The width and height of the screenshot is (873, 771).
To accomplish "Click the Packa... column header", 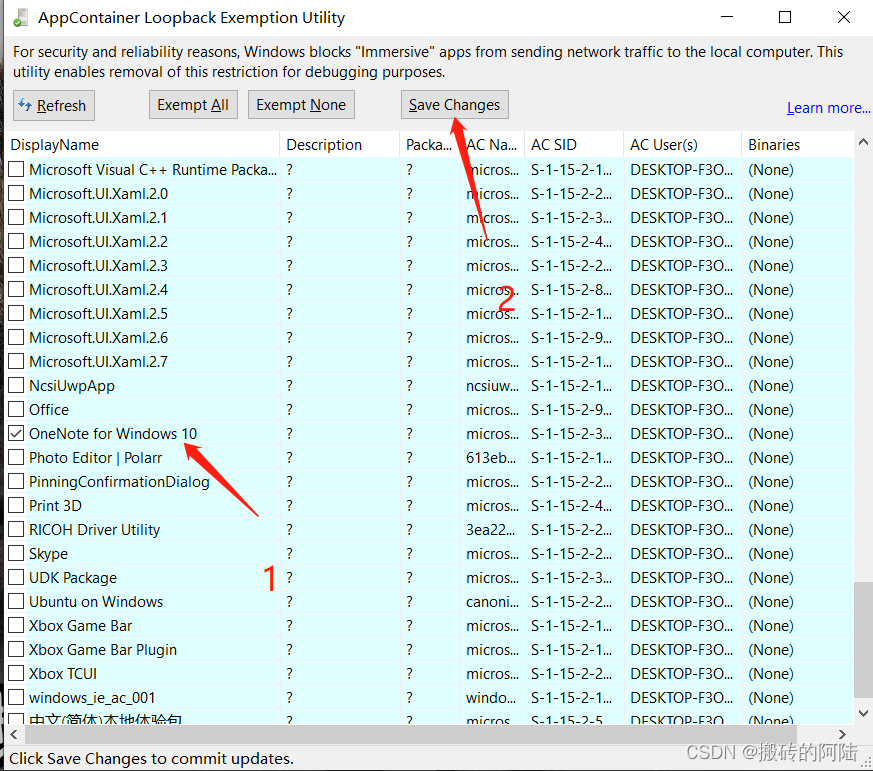I will click(x=429, y=145).
